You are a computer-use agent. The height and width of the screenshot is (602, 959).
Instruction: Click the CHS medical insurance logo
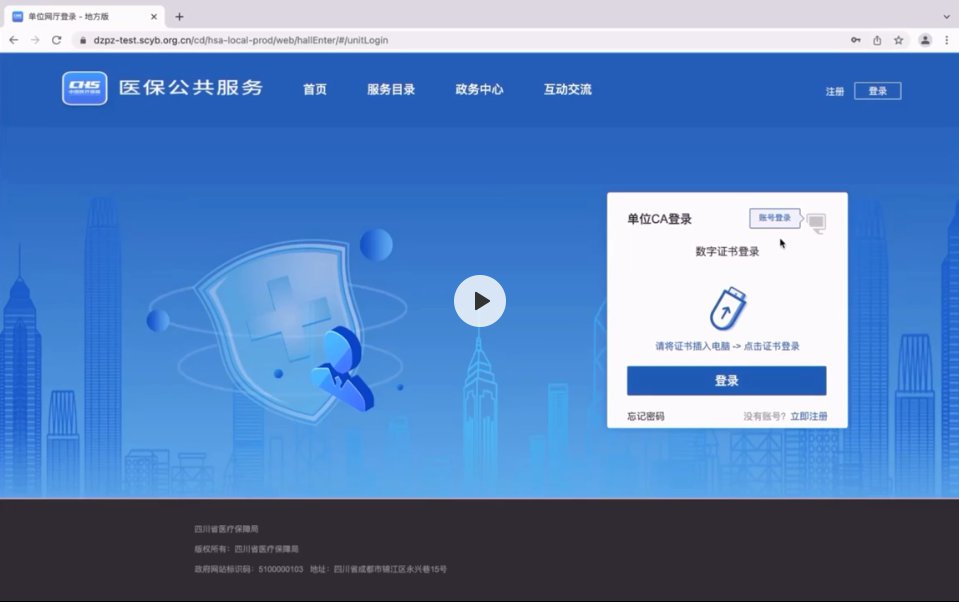84,88
